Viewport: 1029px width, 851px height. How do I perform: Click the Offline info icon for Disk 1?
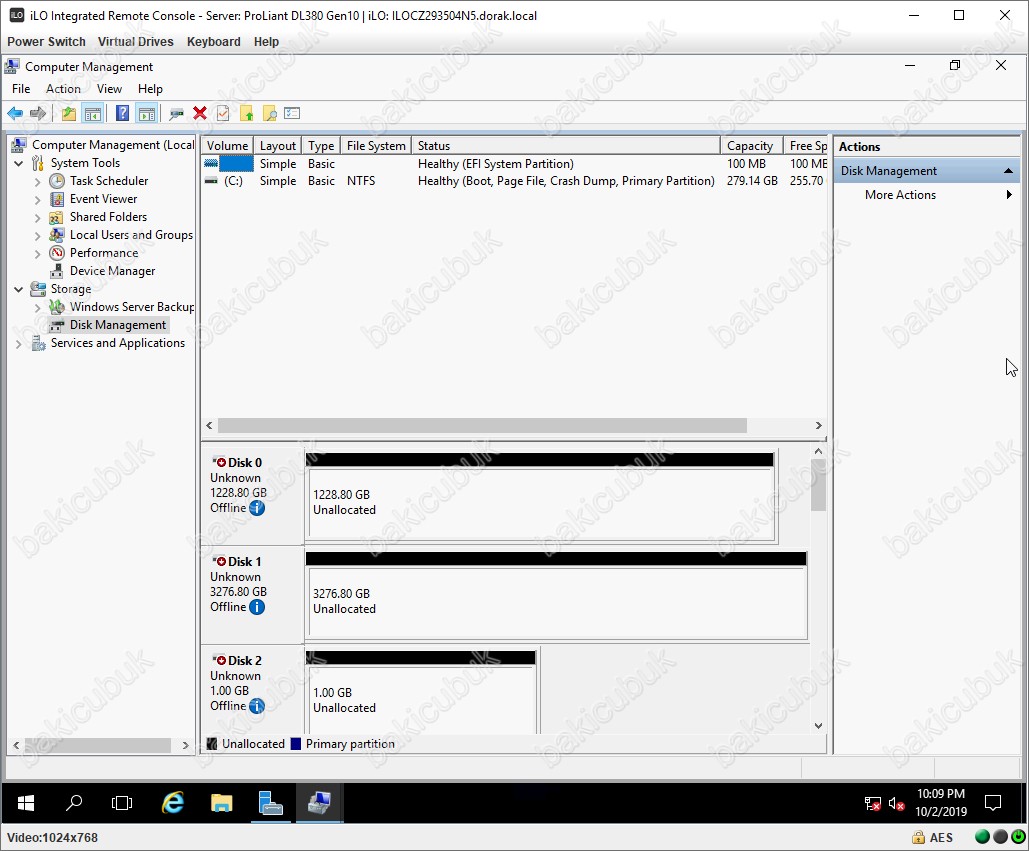257,607
